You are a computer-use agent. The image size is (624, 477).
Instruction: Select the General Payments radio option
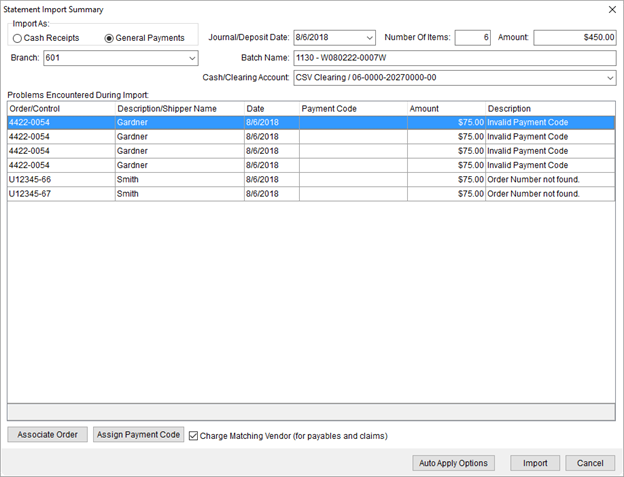point(109,38)
